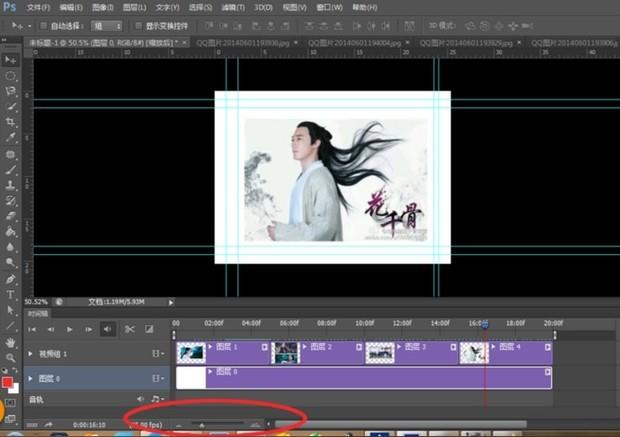Viewport: 620px width, 437px height.
Task: Select the Crop tool
Action: tap(11, 122)
